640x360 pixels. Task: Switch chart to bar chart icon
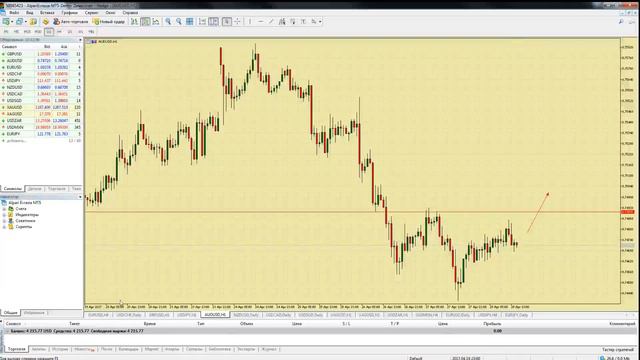pos(134,22)
